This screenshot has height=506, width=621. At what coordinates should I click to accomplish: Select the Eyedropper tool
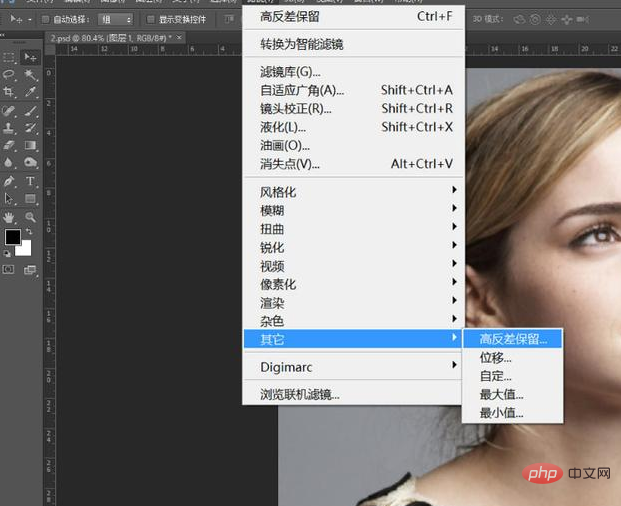30,92
